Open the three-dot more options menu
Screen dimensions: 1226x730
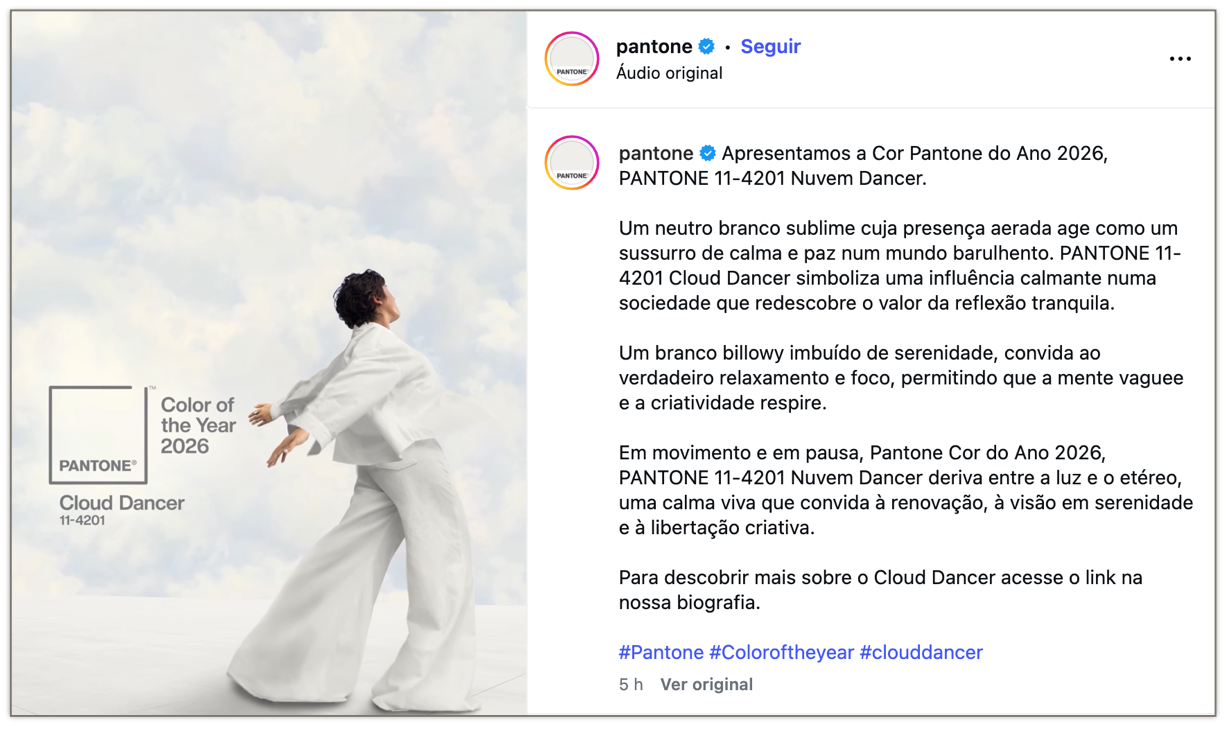coord(1180,59)
